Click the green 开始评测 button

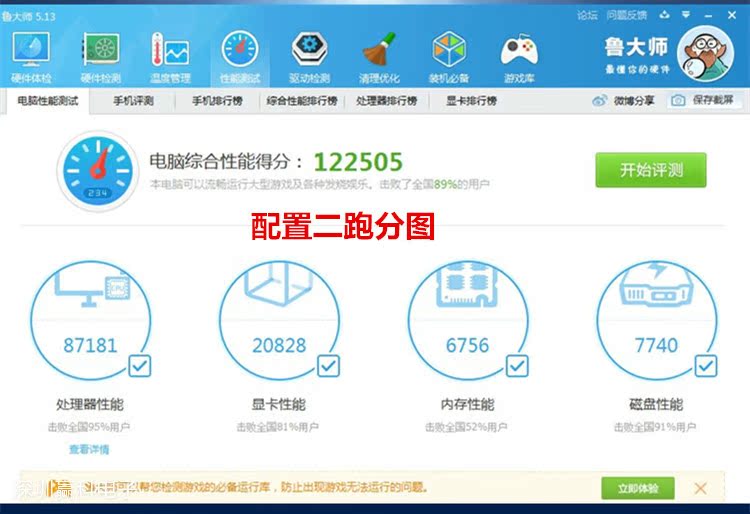point(651,170)
